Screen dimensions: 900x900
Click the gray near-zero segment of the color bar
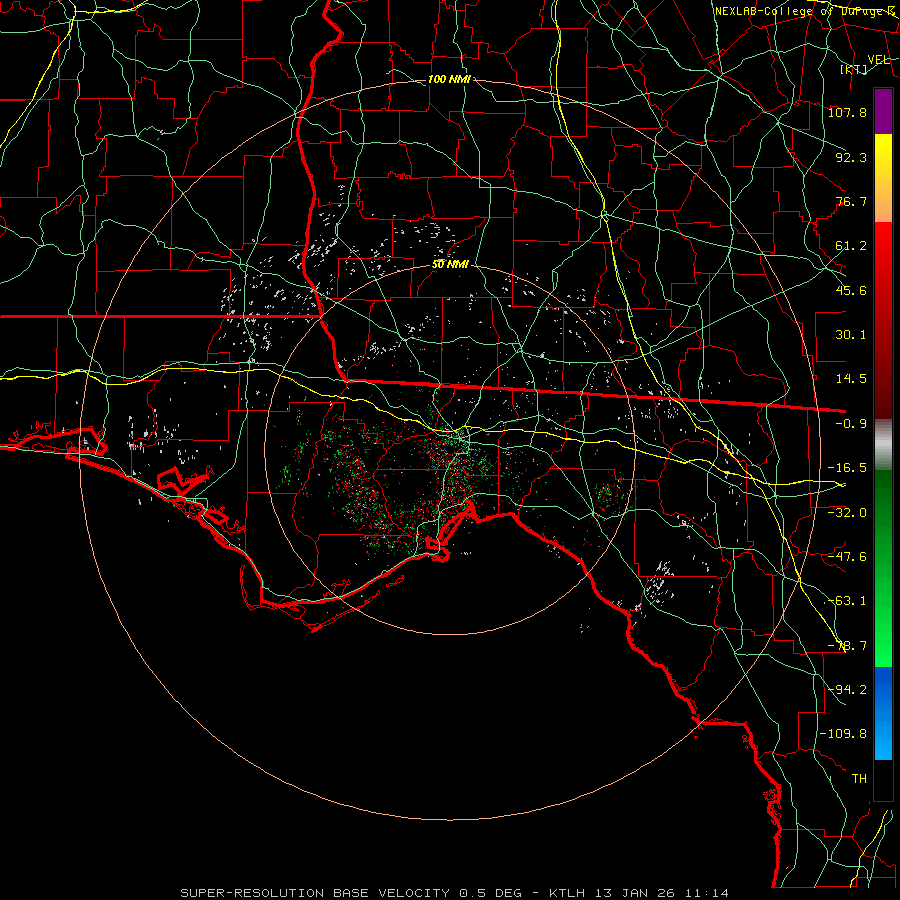coord(883,445)
